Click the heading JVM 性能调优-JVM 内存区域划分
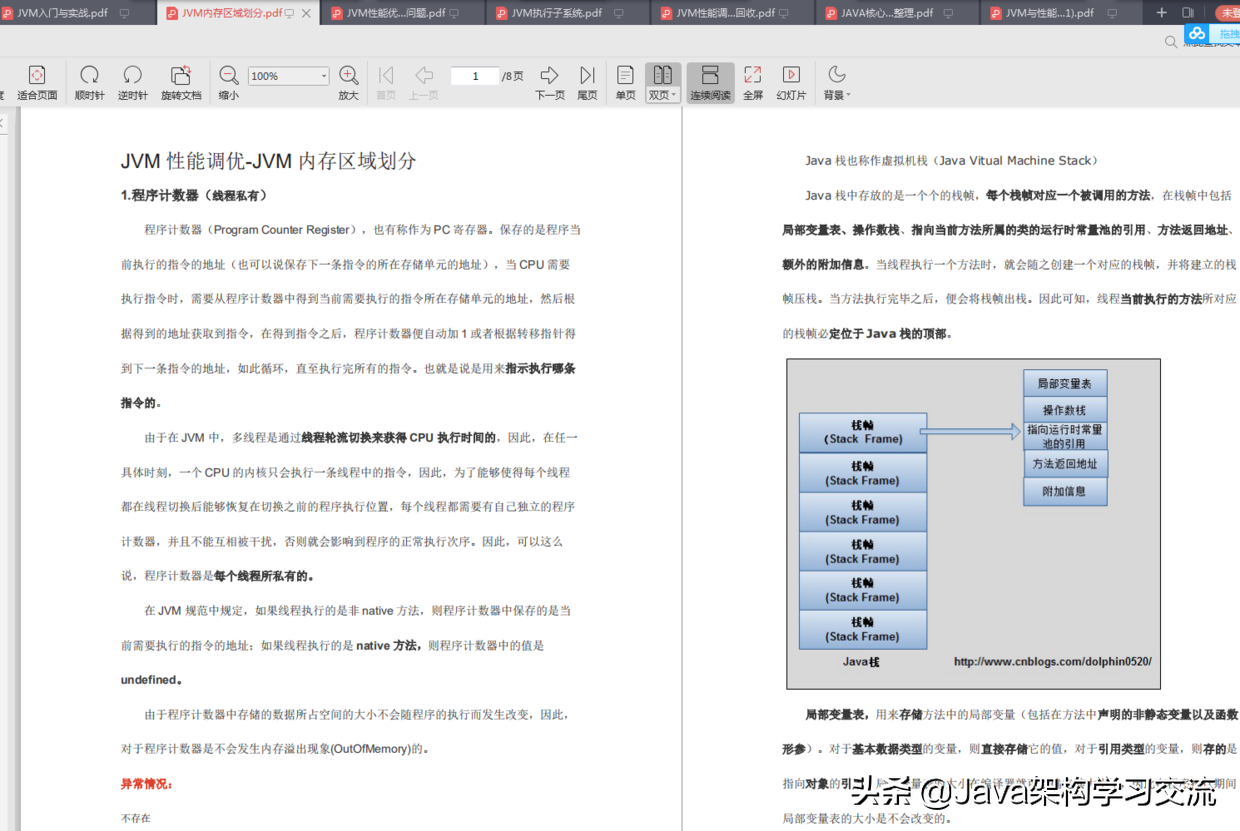 [268, 161]
